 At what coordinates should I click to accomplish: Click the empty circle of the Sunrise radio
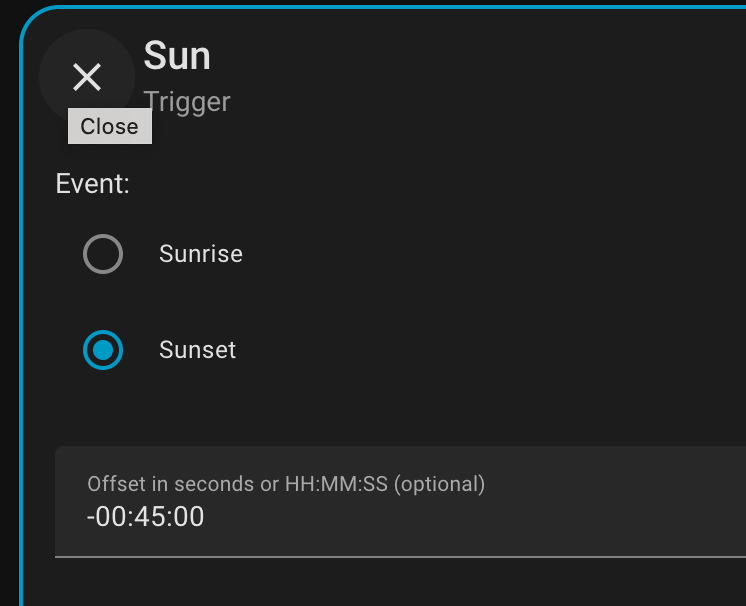[x=103, y=254]
